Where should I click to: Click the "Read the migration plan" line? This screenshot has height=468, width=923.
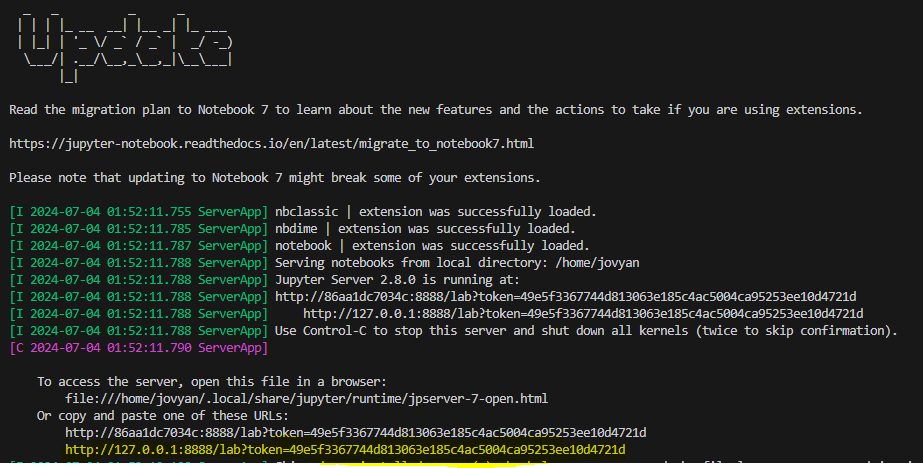pos(435,109)
